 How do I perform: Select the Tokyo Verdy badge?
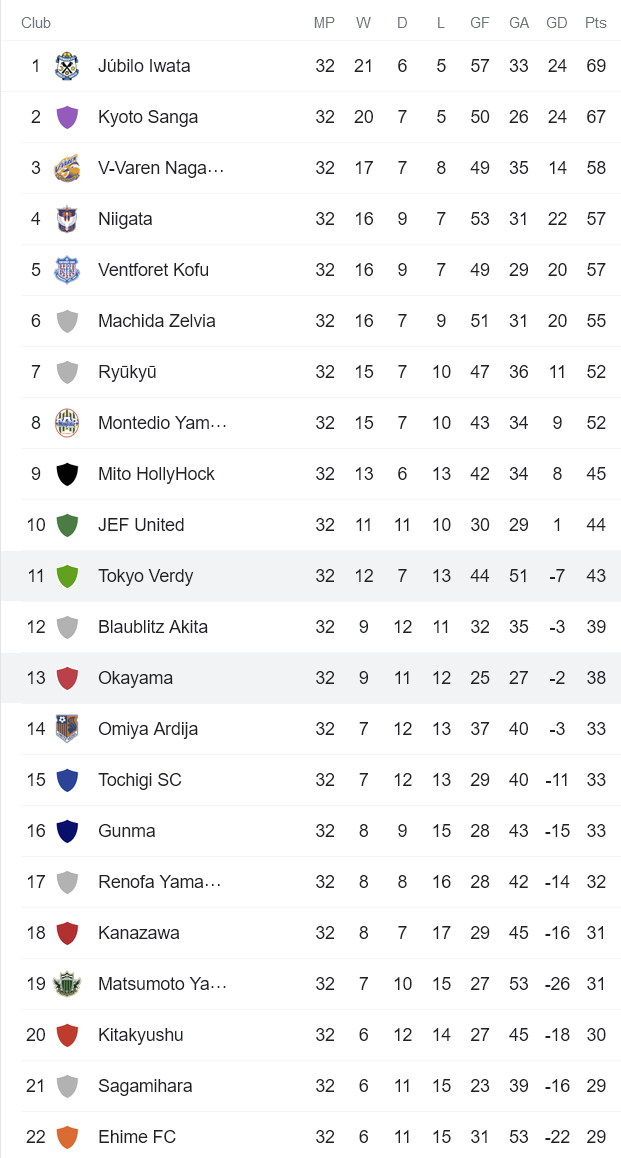point(66,576)
